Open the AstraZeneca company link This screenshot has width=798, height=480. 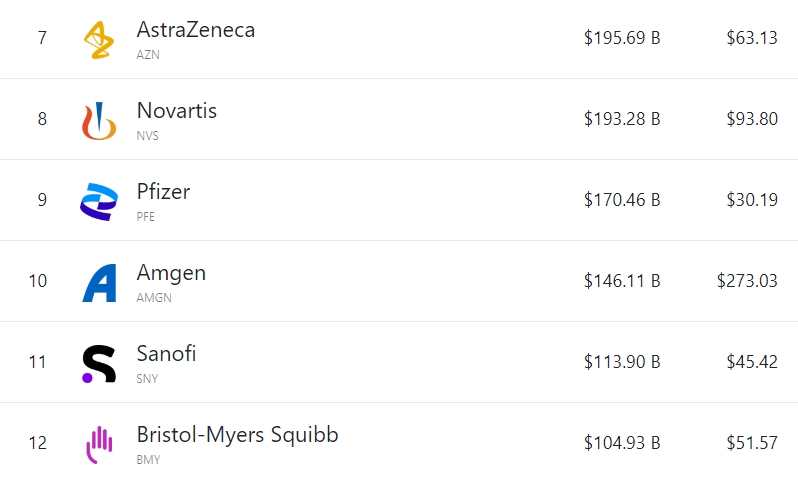click(196, 30)
